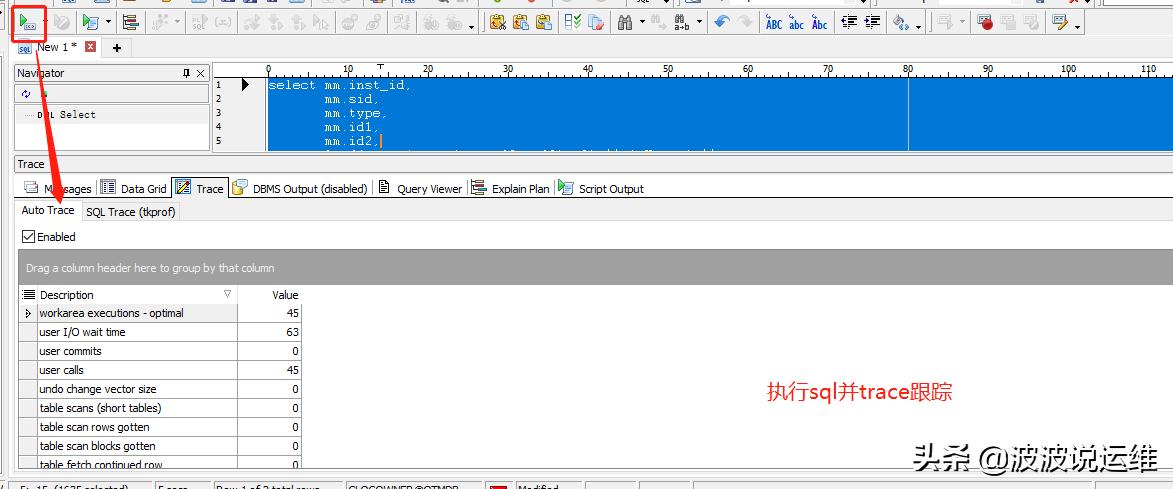Open the Replace dropdown arrow
The image size is (1173, 489).
tap(699, 22)
